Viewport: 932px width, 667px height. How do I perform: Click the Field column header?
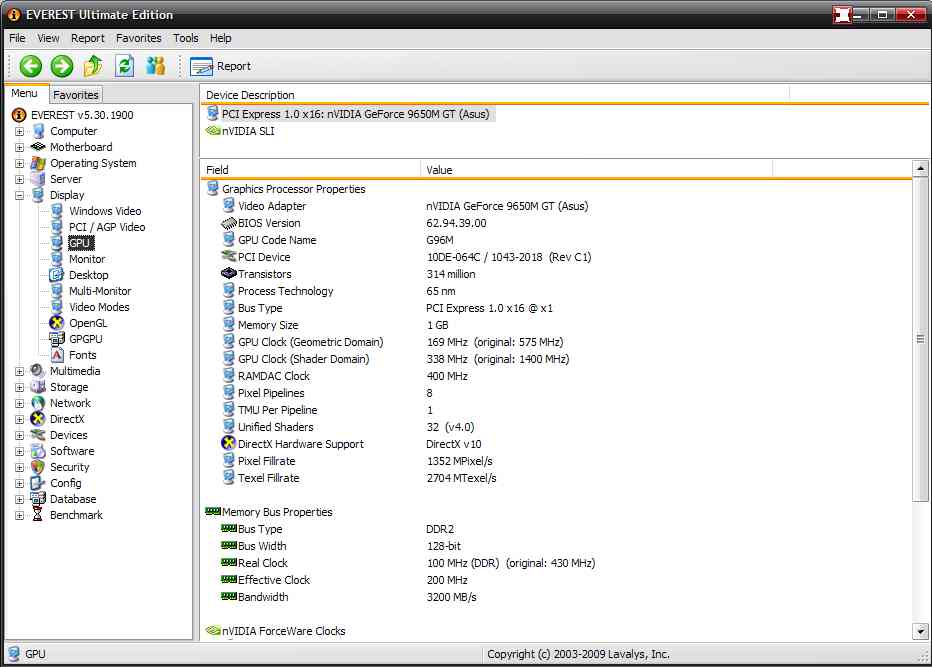point(310,170)
